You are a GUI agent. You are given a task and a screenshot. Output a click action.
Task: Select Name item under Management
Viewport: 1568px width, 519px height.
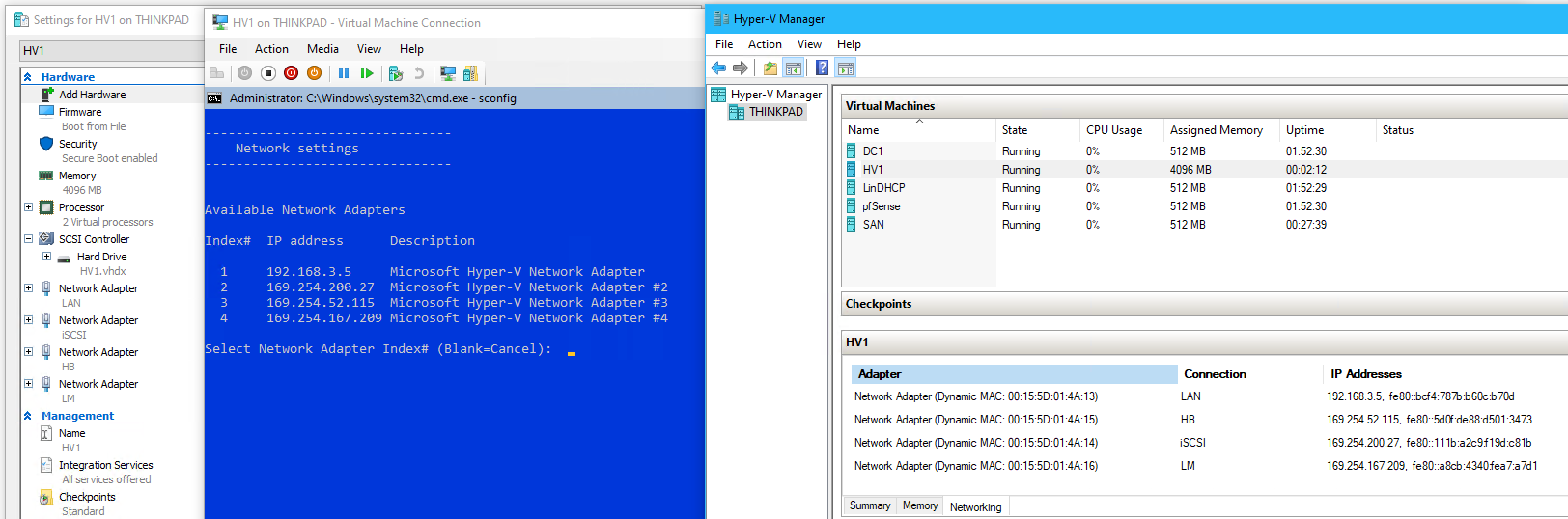point(71,433)
